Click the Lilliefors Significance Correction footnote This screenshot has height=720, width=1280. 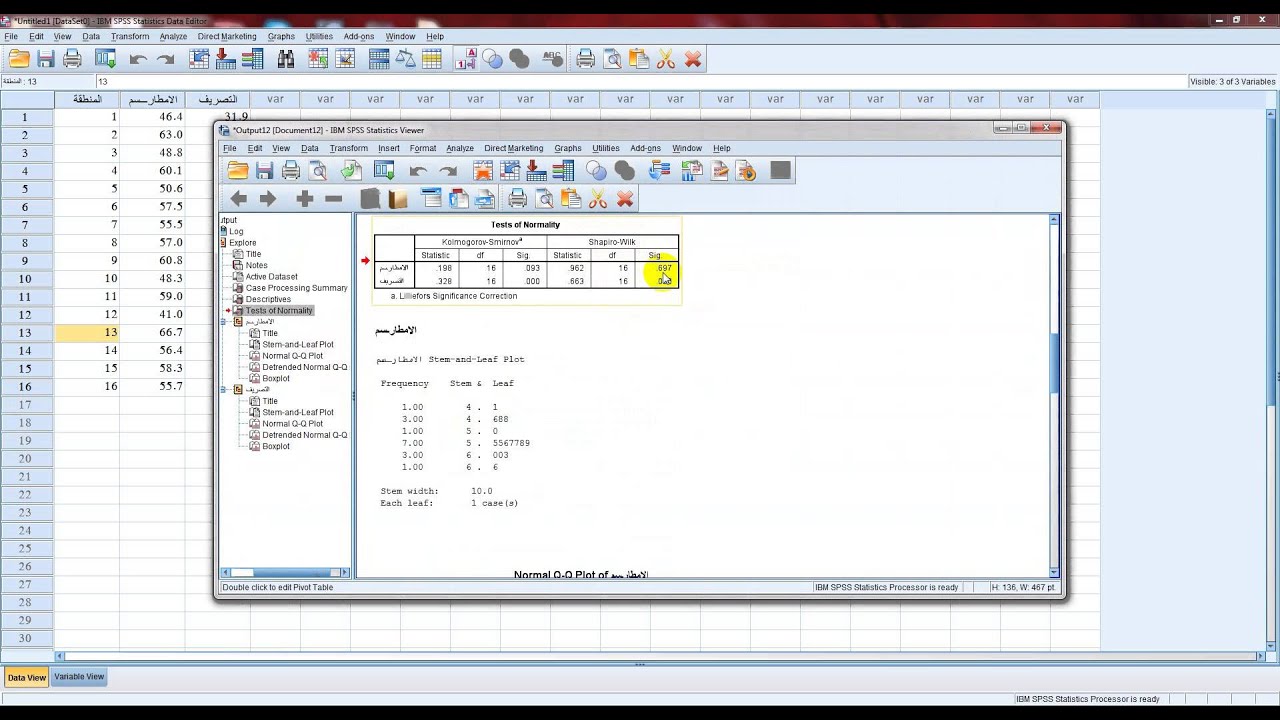coord(454,296)
